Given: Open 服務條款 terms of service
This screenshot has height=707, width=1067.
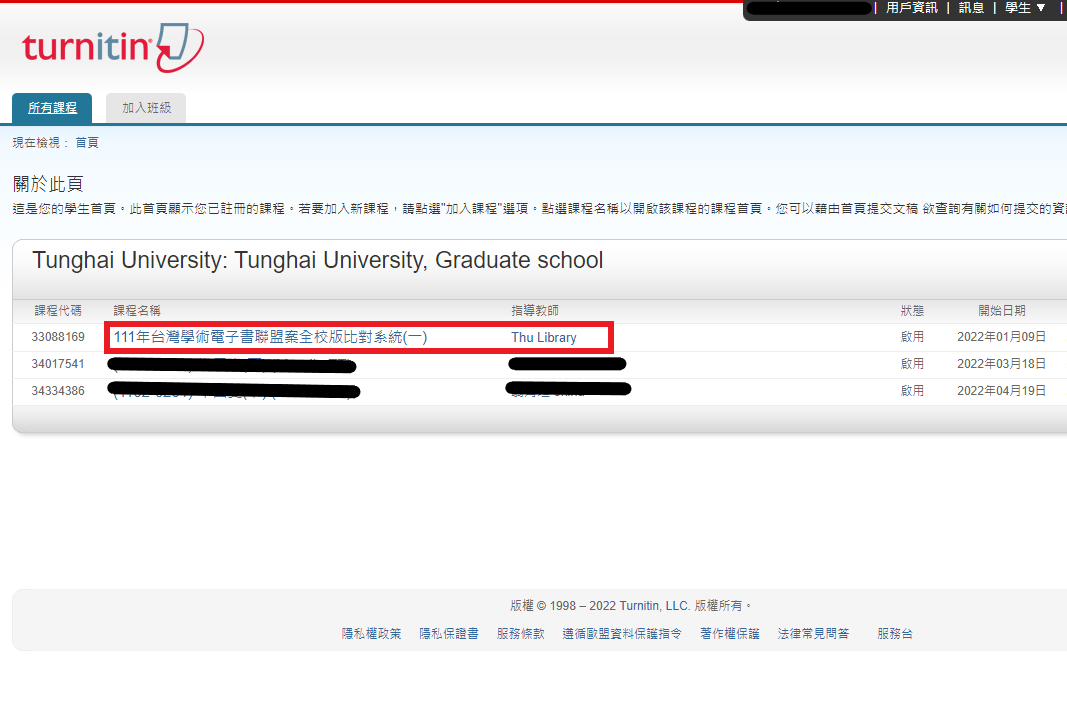Looking at the screenshot, I should point(521,633).
